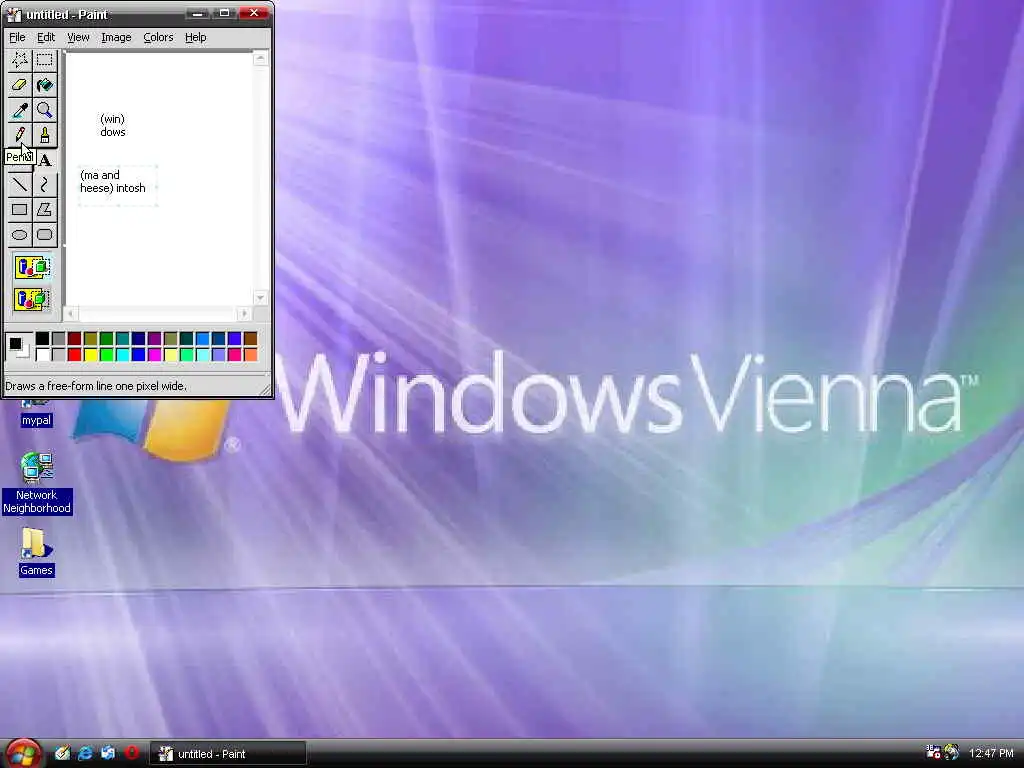Click the untitled - Paint taskbar button
Viewport: 1024px width, 768px height.
point(228,754)
